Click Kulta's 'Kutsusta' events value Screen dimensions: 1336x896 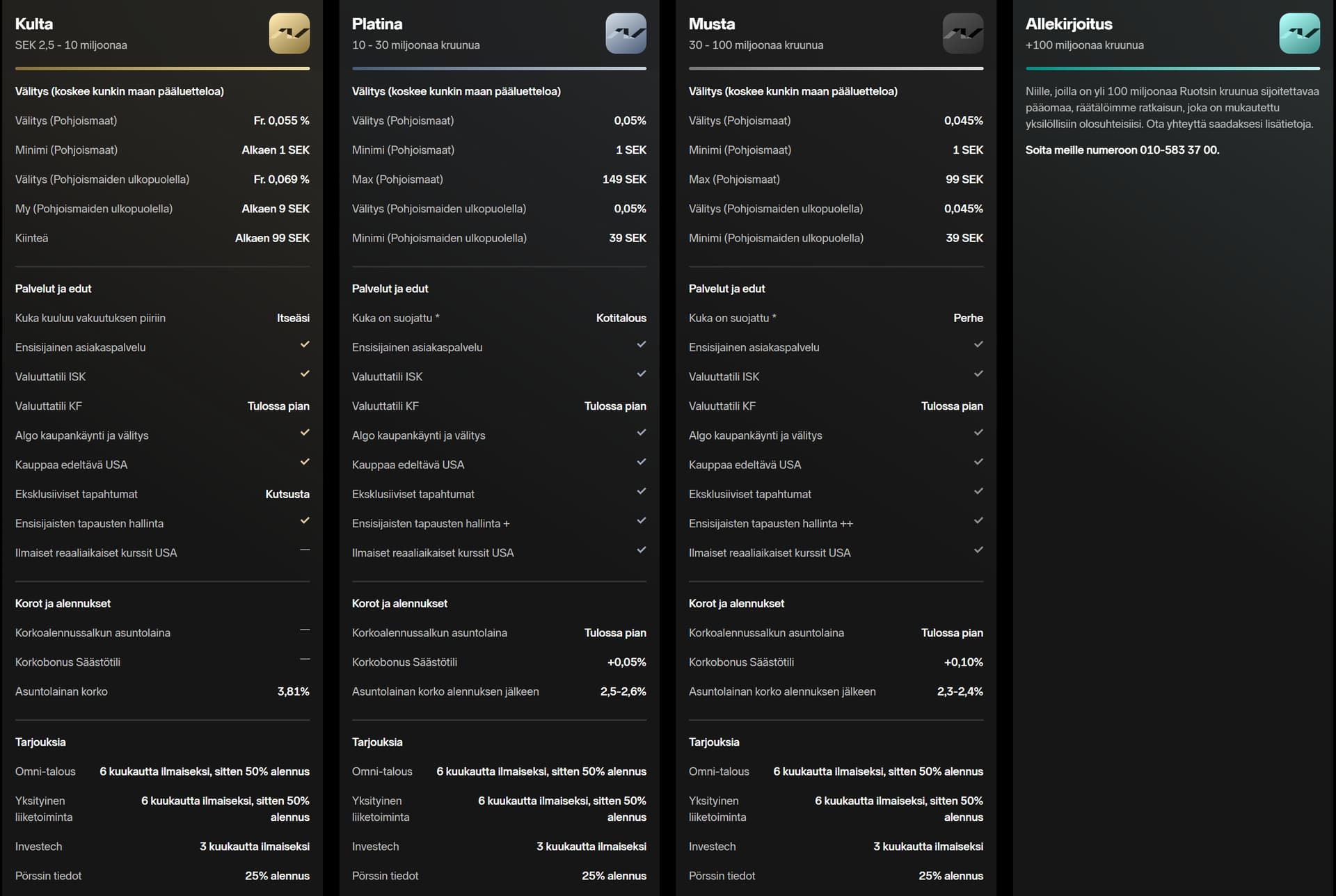[x=287, y=494]
